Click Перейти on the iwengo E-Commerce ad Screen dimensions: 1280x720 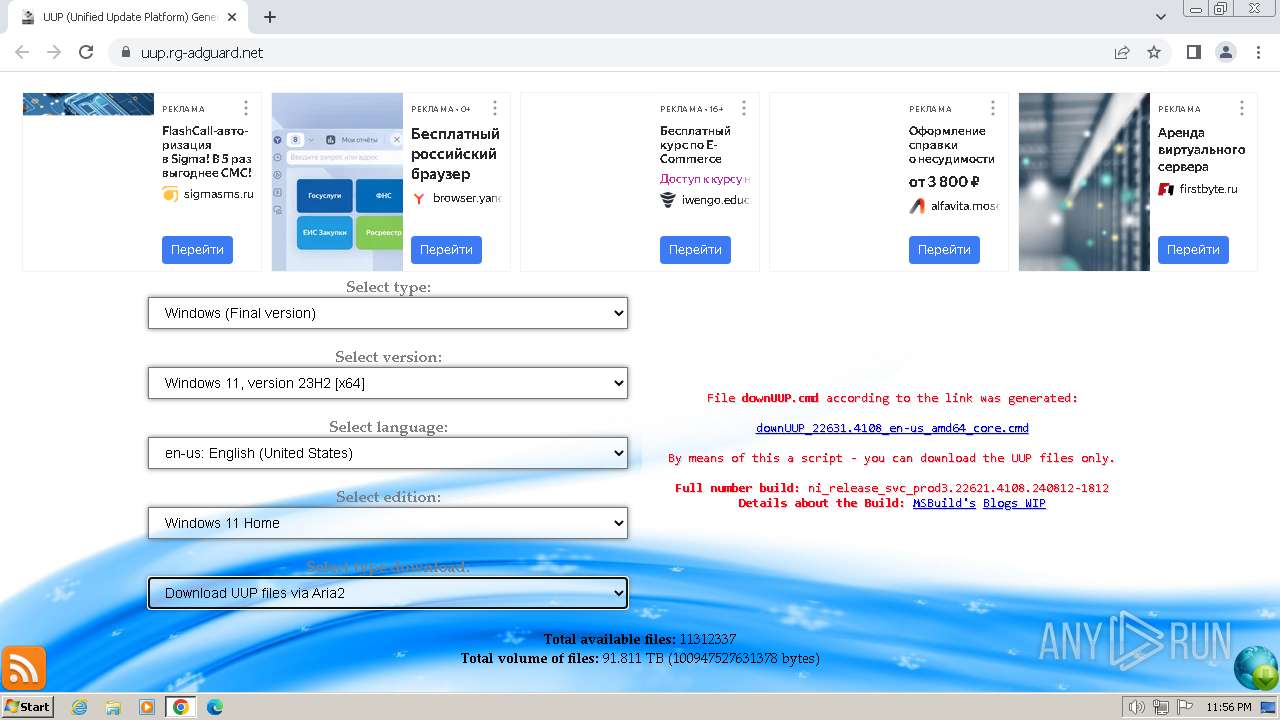(x=695, y=250)
